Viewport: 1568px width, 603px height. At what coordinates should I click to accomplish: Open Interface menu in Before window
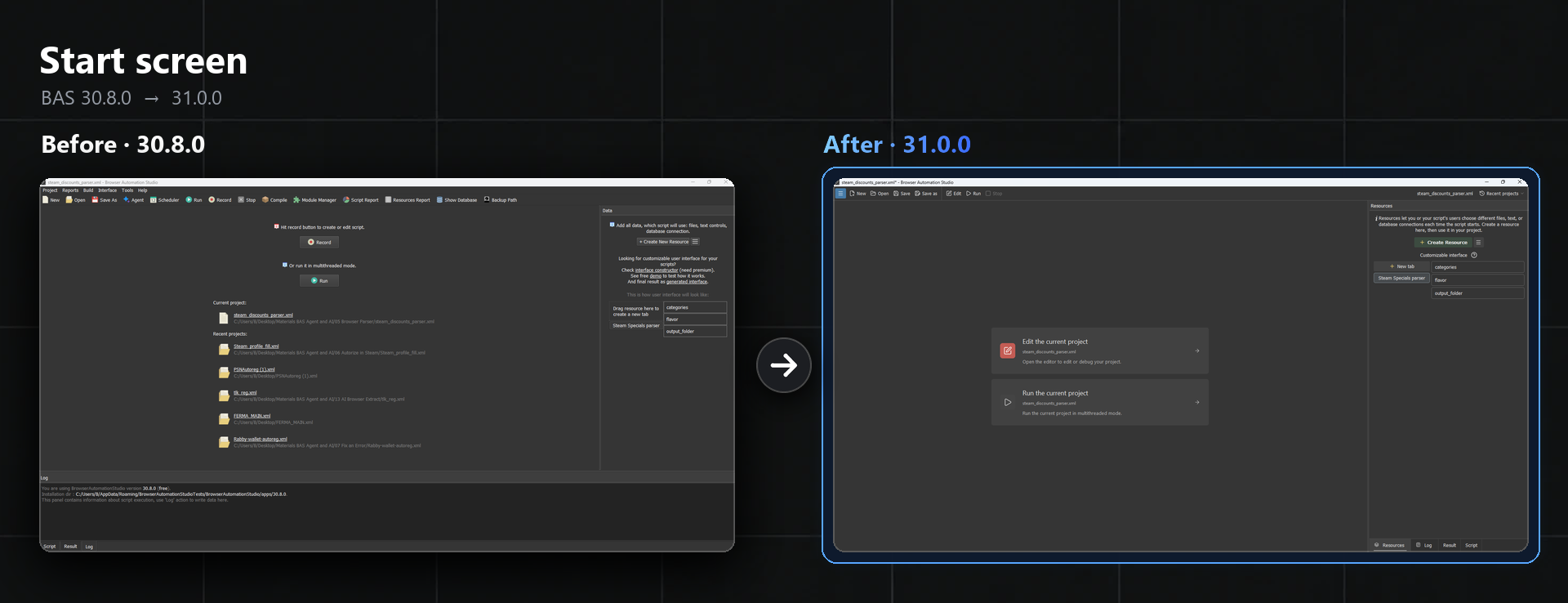pos(108,190)
